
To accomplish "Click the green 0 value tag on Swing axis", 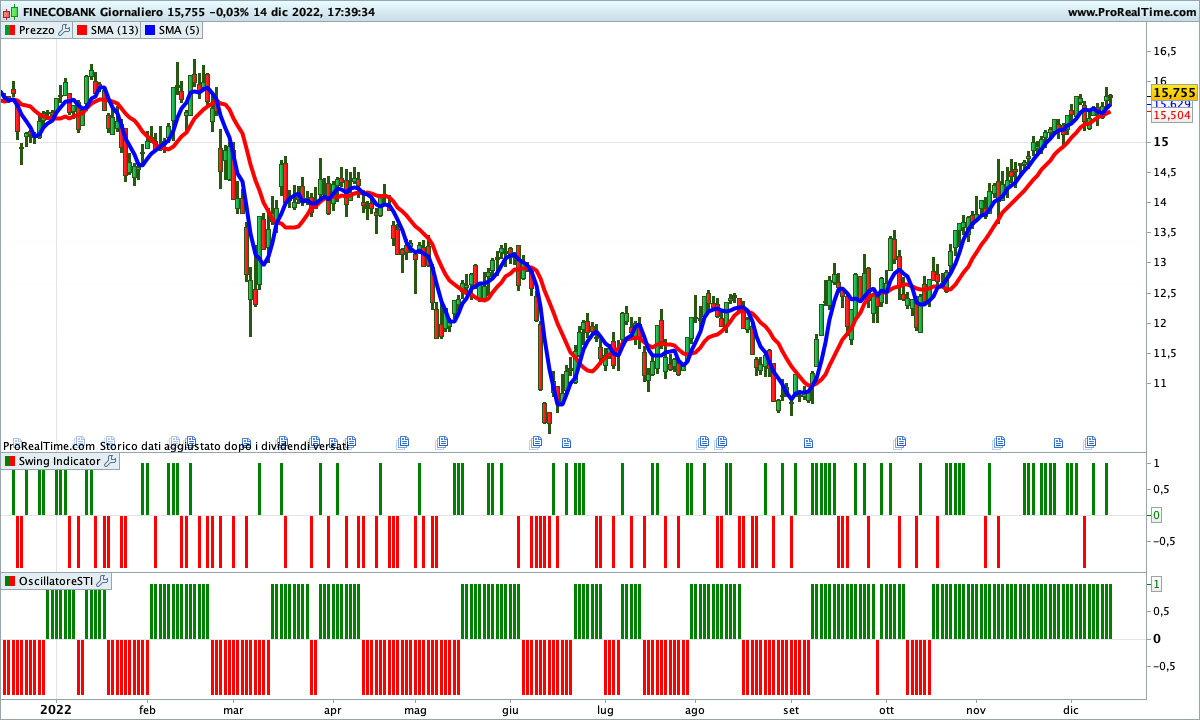I will [1156, 515].
